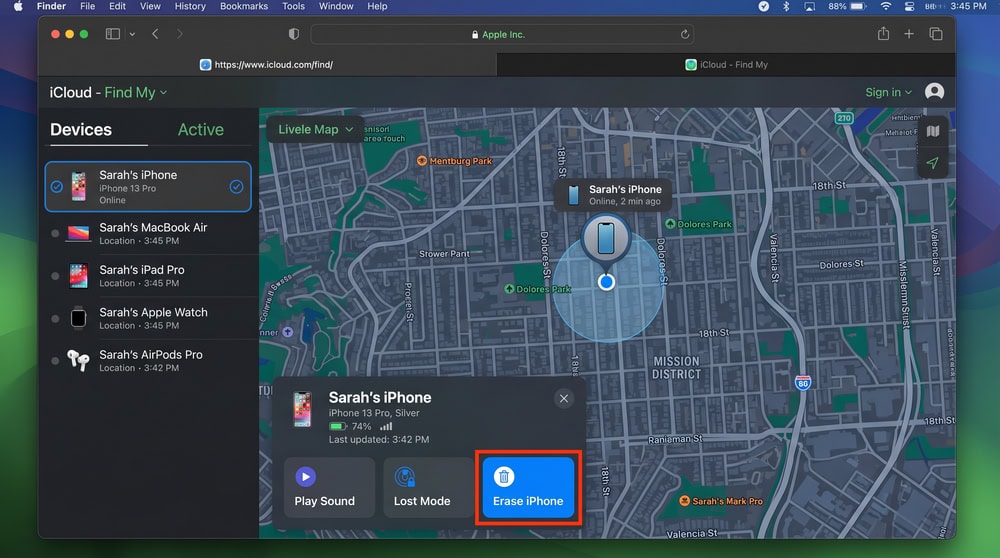Screen dimensions: 1000x558
Task: Close the Sarah's iPhone info card
Action: tap(564, 399)
